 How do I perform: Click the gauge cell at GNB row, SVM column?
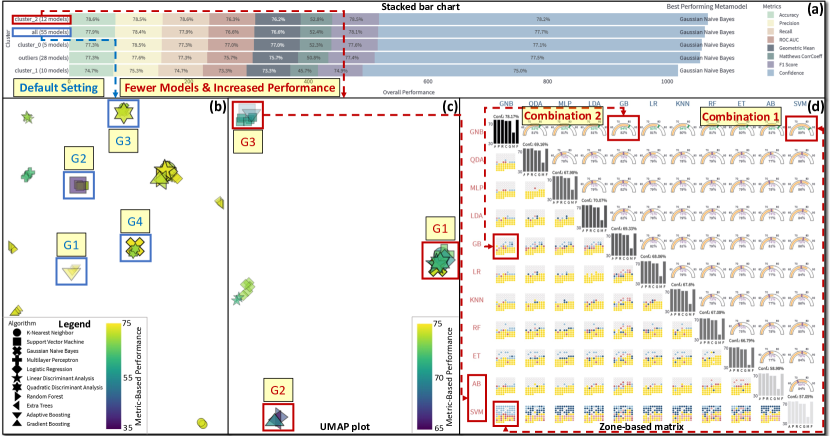pos(800,129)
